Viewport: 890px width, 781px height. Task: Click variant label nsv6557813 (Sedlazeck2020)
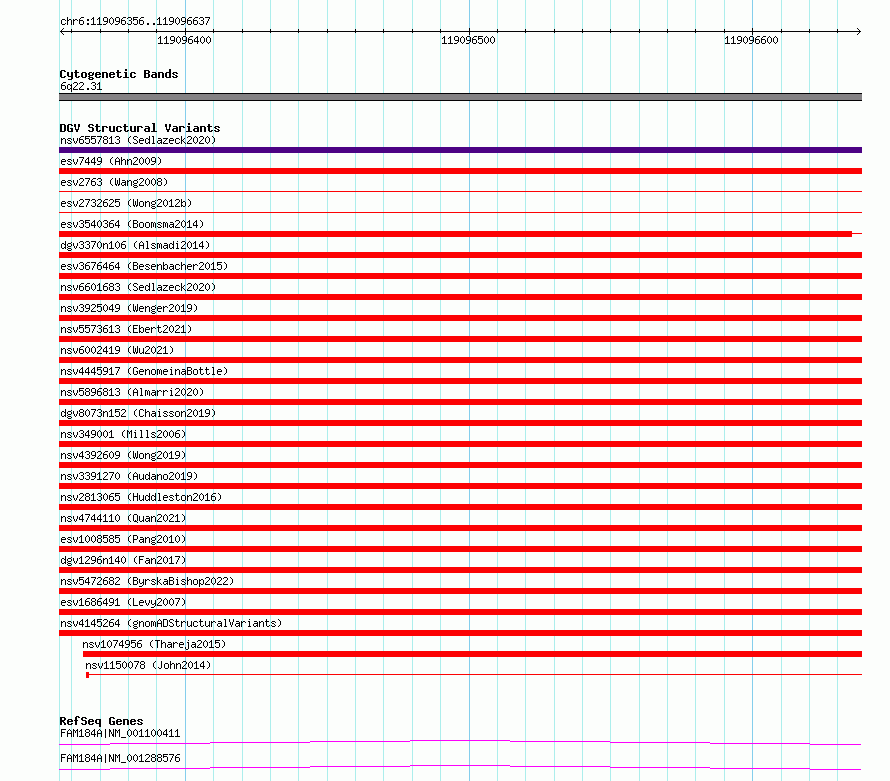[x=138, y=140]
